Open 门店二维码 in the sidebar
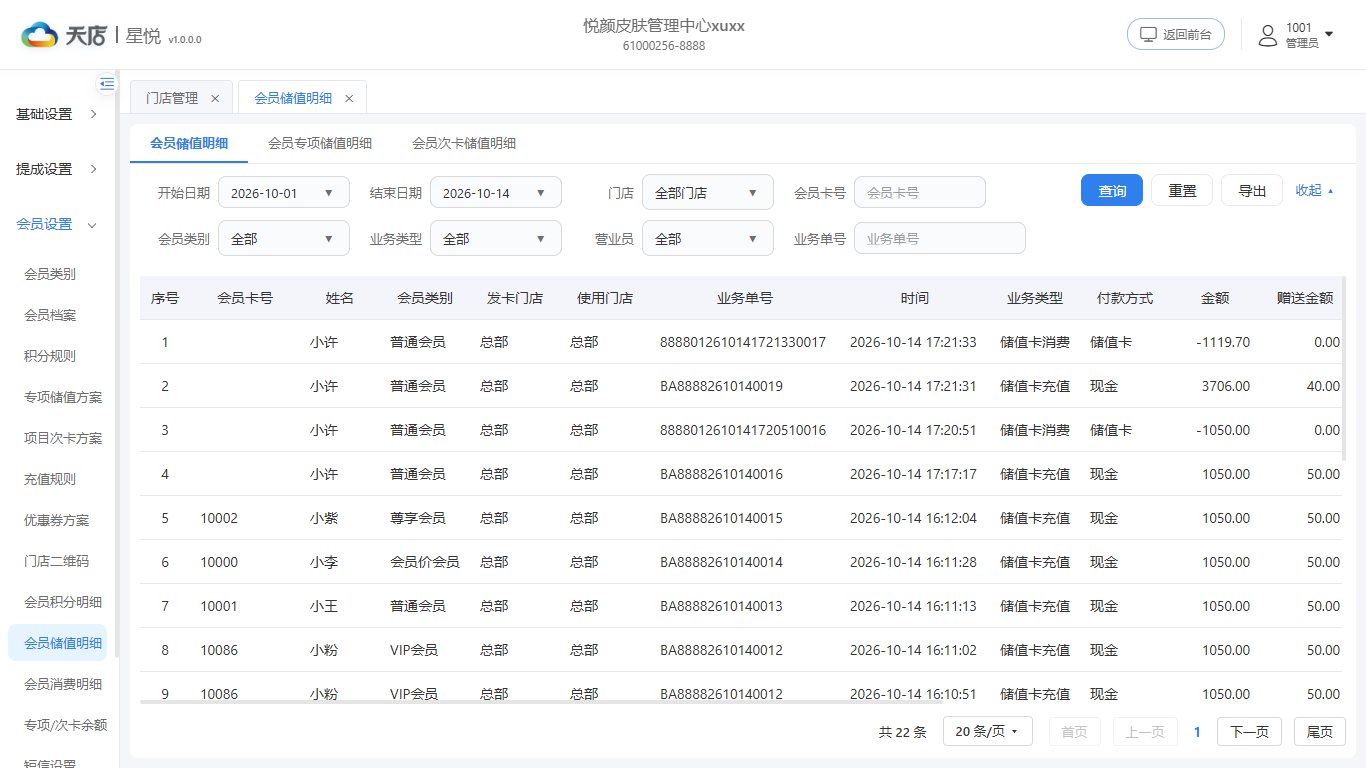Viewport: 1366px width, 768px height. click(57, 561)
